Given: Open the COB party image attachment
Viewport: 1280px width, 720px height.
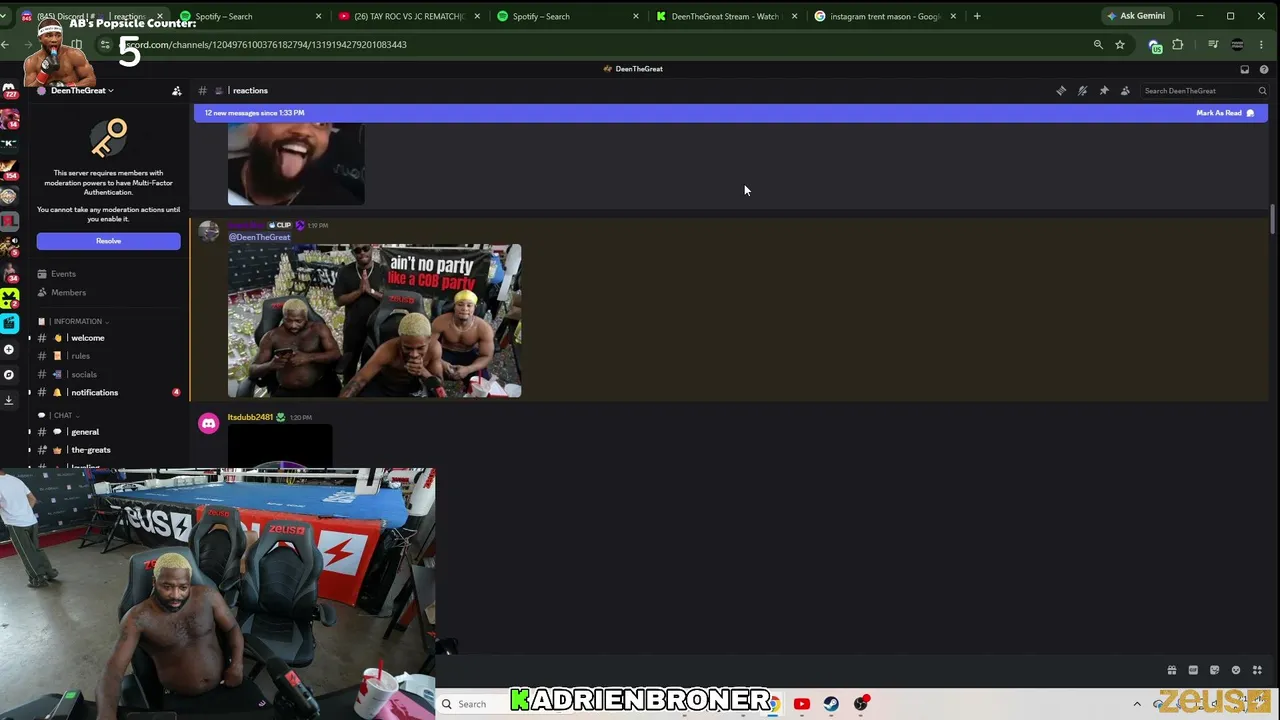Looking at the screenshot, I should 374,321.
